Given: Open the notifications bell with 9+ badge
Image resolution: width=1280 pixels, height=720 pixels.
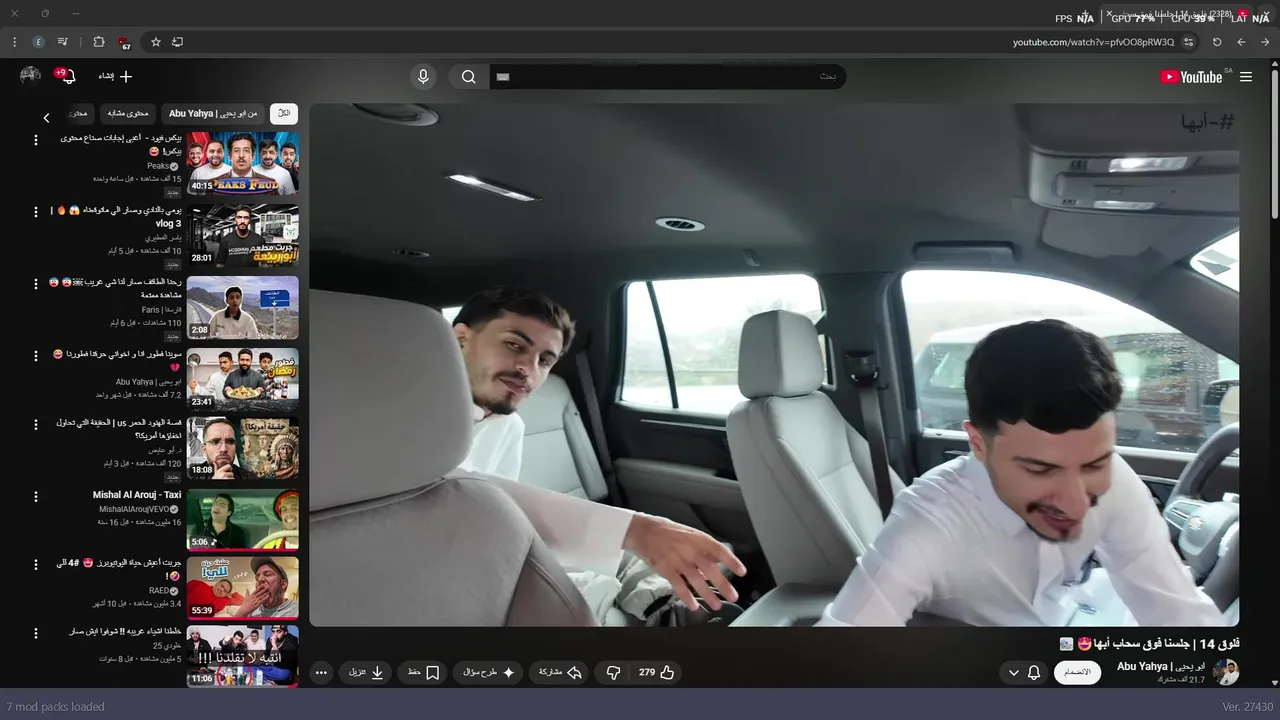Looking at the screenshot, I should pos(66,76).
